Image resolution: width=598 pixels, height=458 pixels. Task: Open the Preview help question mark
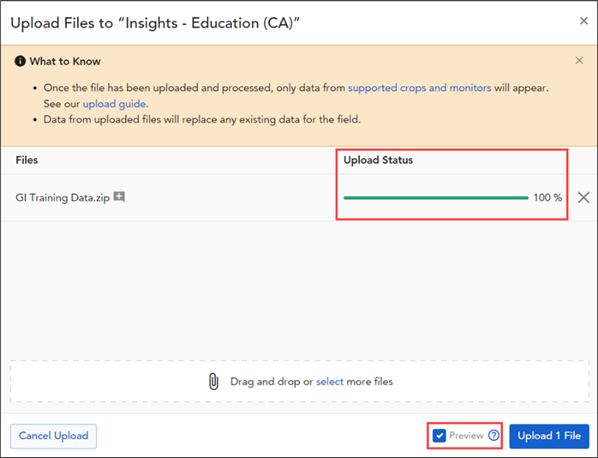pyautogui.click(x=494, y=436)
